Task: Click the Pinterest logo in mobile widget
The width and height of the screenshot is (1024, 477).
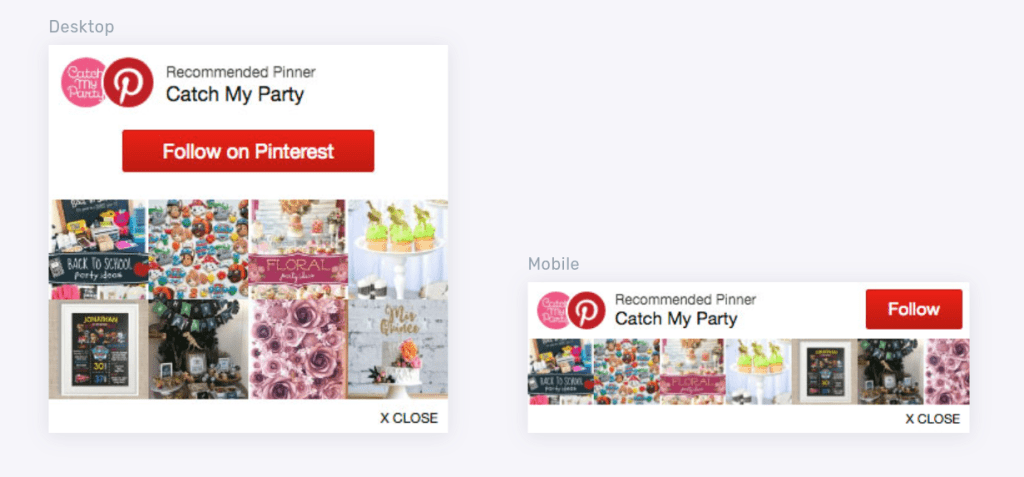Action: (586, 310)
